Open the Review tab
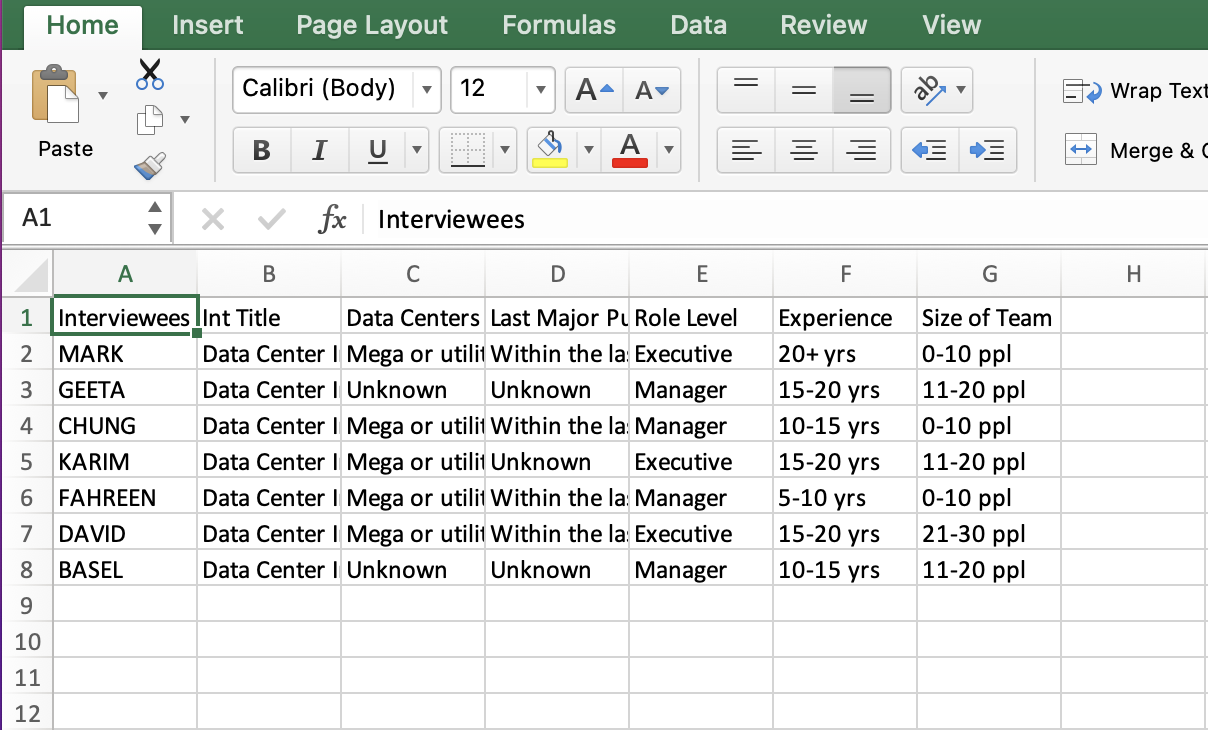Viewport: 1208px width, 730px height. tap(824, 25)
